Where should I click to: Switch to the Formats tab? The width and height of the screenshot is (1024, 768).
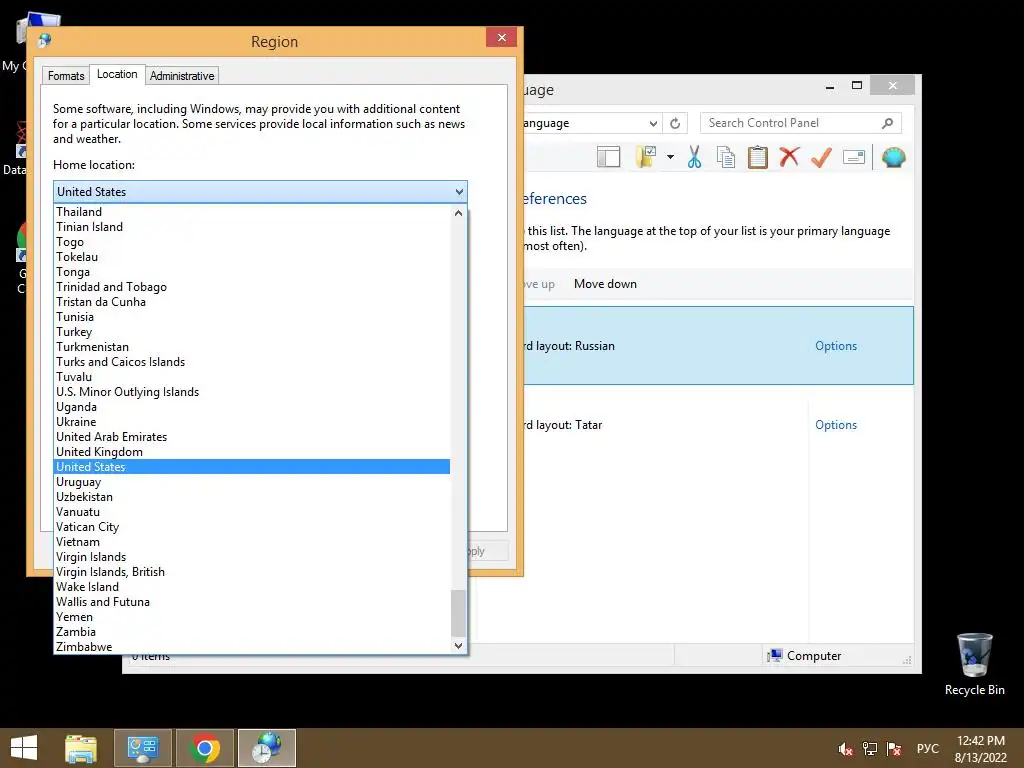tap(66, 76)
